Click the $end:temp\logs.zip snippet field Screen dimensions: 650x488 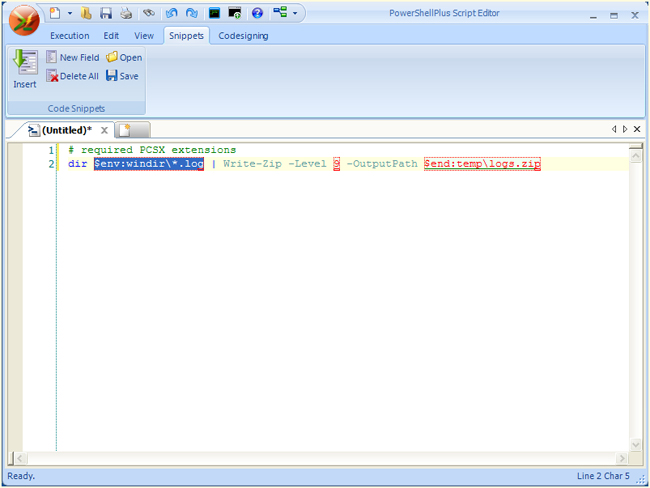pos(483,164)
